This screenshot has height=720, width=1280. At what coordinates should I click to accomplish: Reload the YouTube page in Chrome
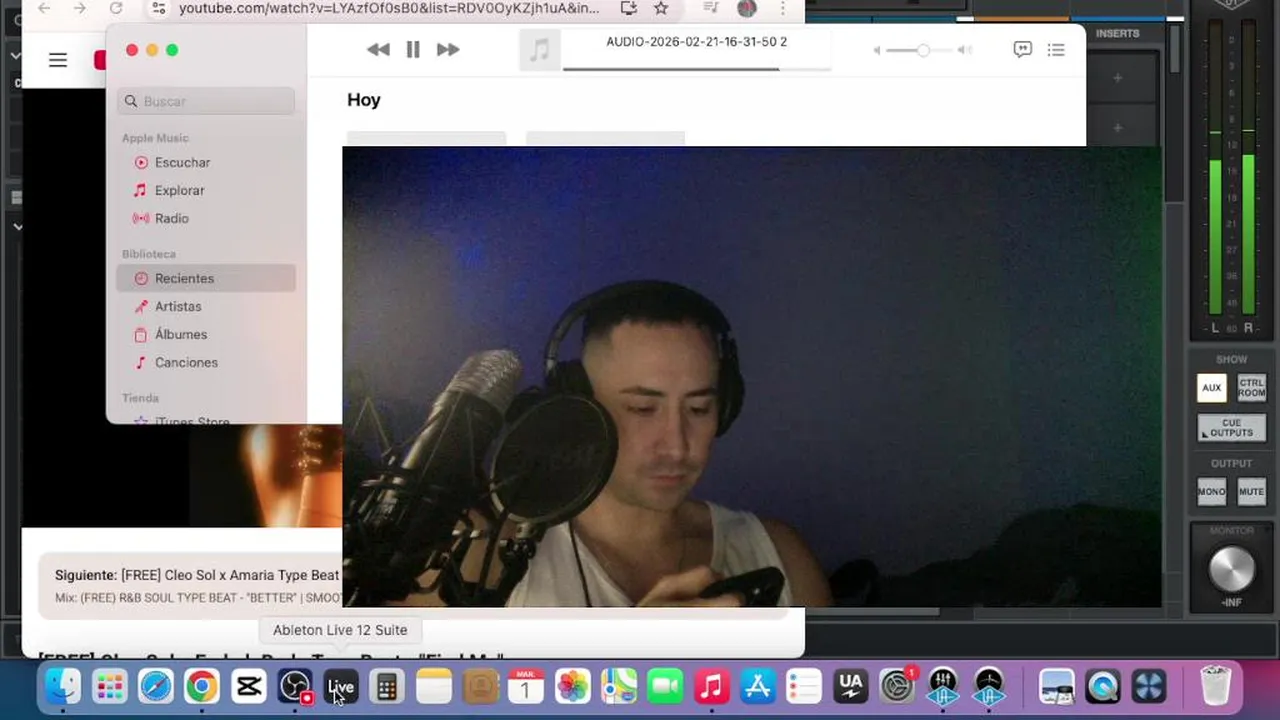(116, 8)
